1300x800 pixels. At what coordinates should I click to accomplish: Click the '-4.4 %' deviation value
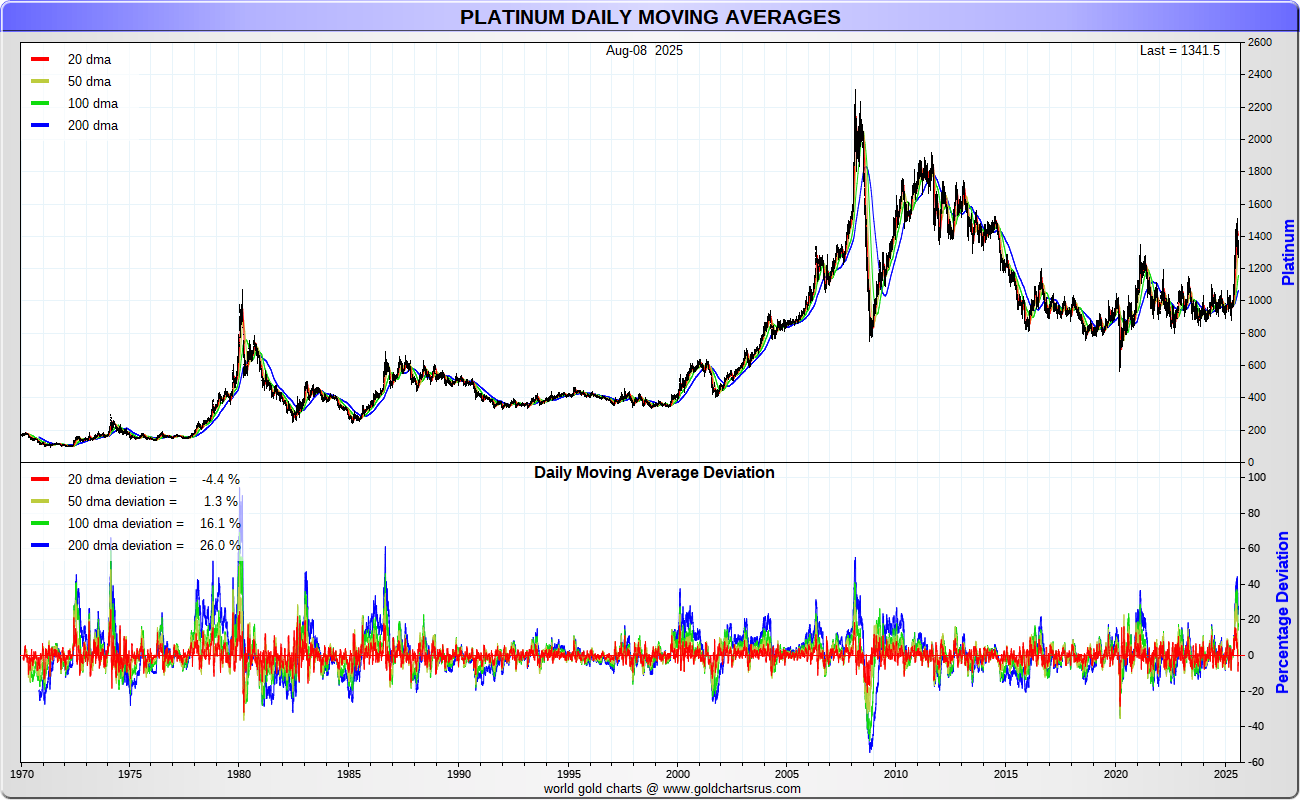221,479
